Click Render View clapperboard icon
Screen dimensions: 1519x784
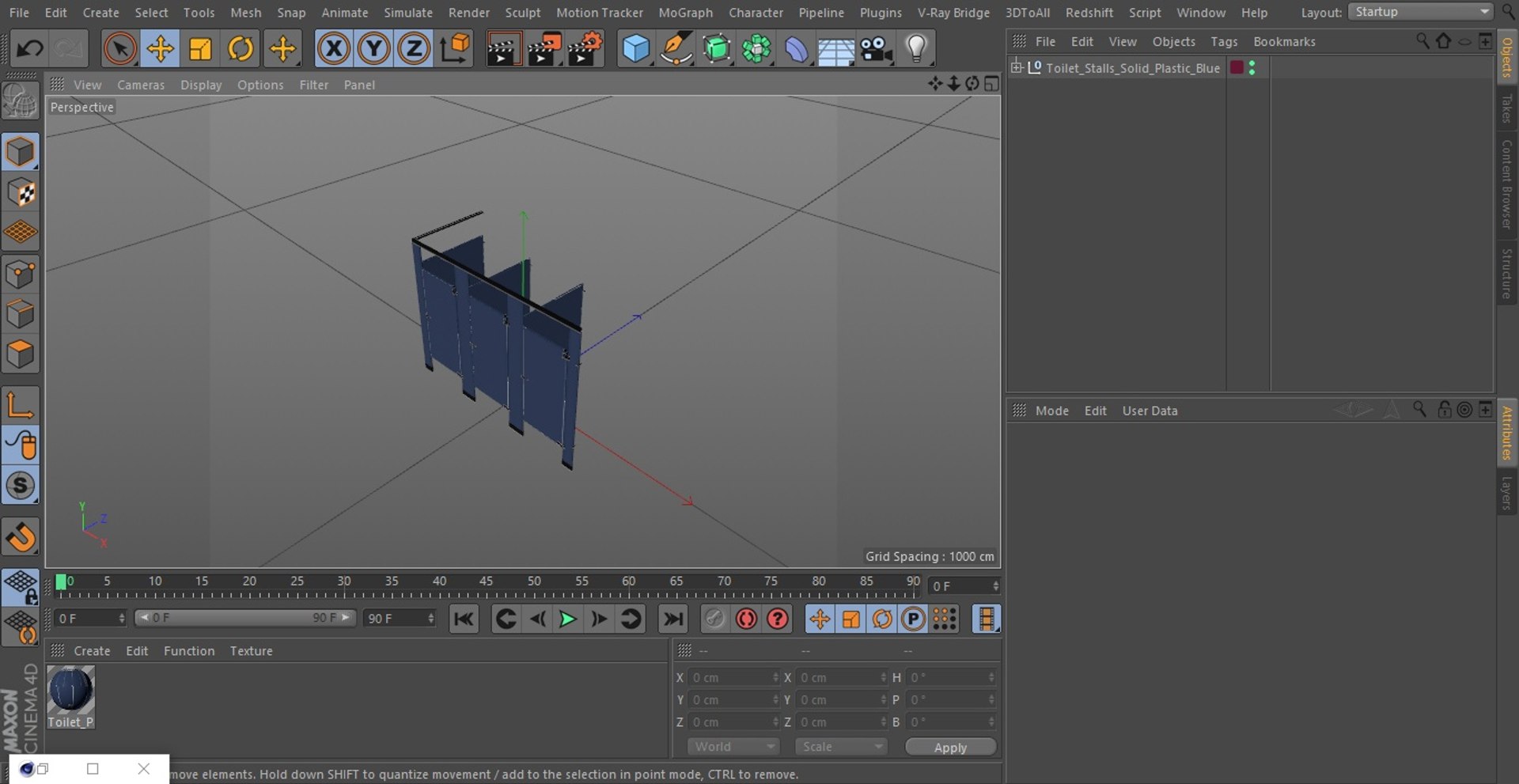(x=503, y=49)
